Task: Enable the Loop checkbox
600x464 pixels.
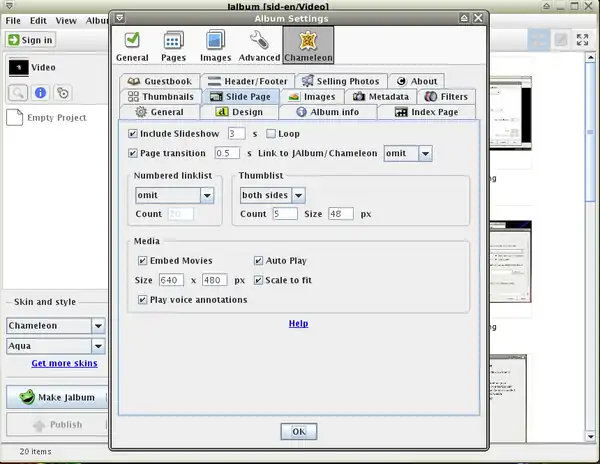Action: (x=270, y=133)
